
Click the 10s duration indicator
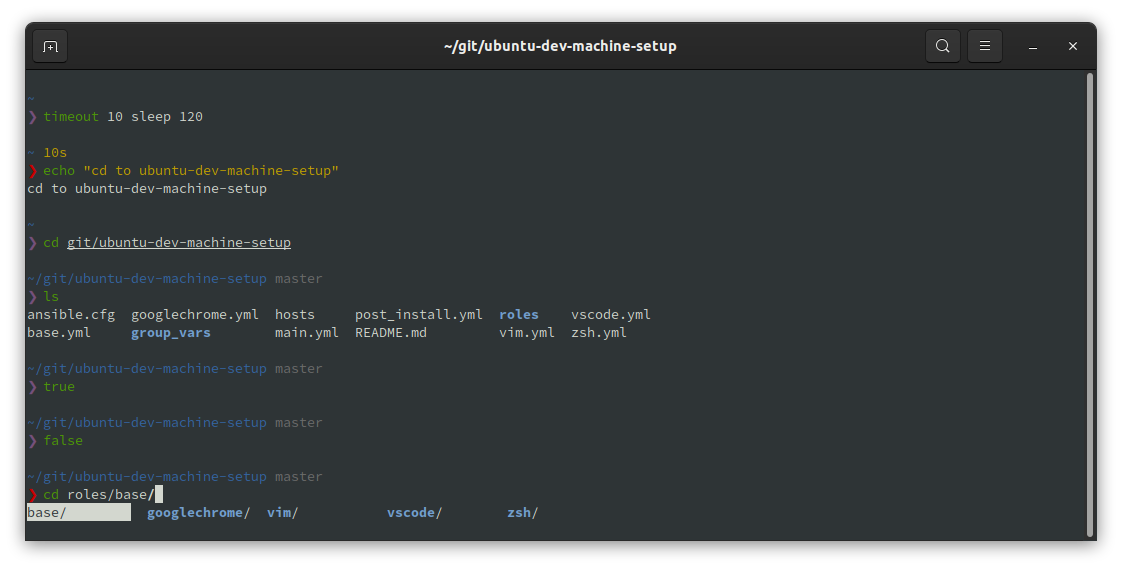55,152
